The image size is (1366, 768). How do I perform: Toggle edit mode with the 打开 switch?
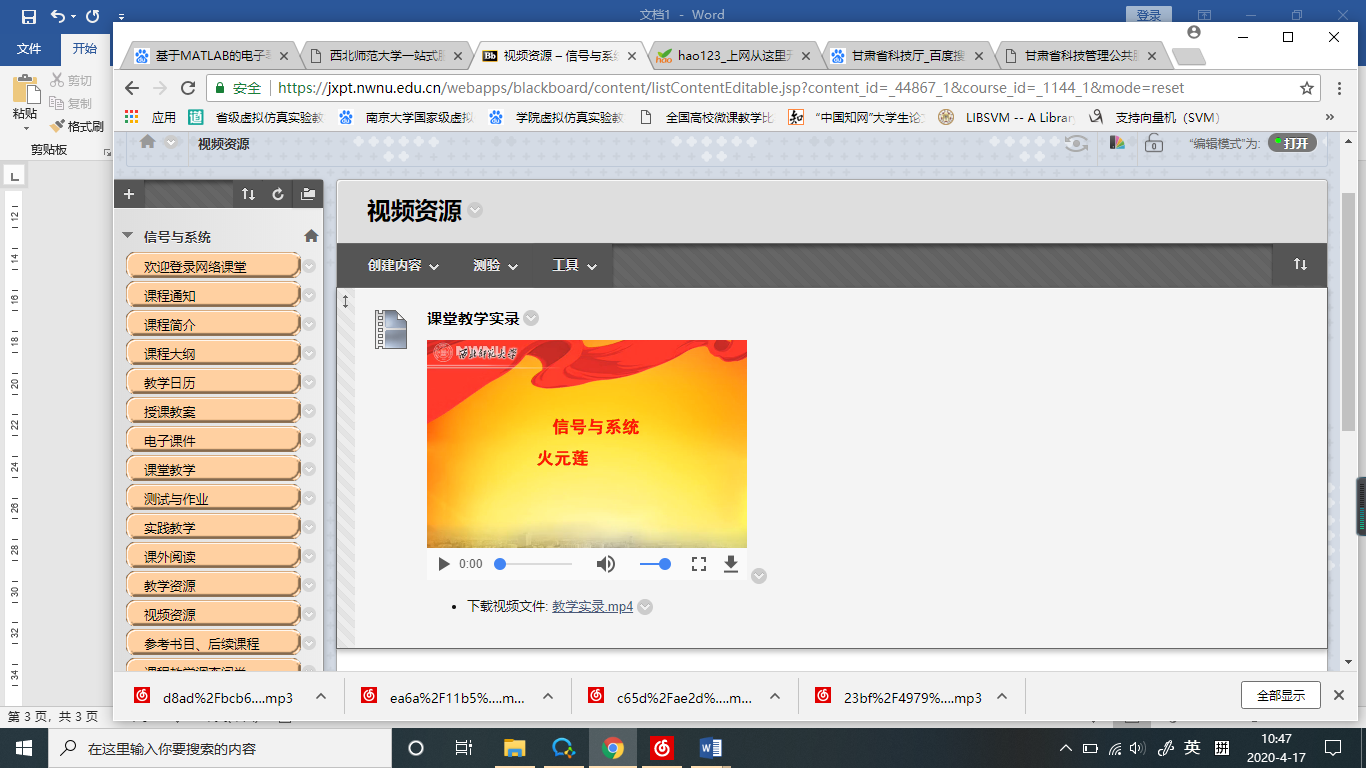coord(1292,143)
